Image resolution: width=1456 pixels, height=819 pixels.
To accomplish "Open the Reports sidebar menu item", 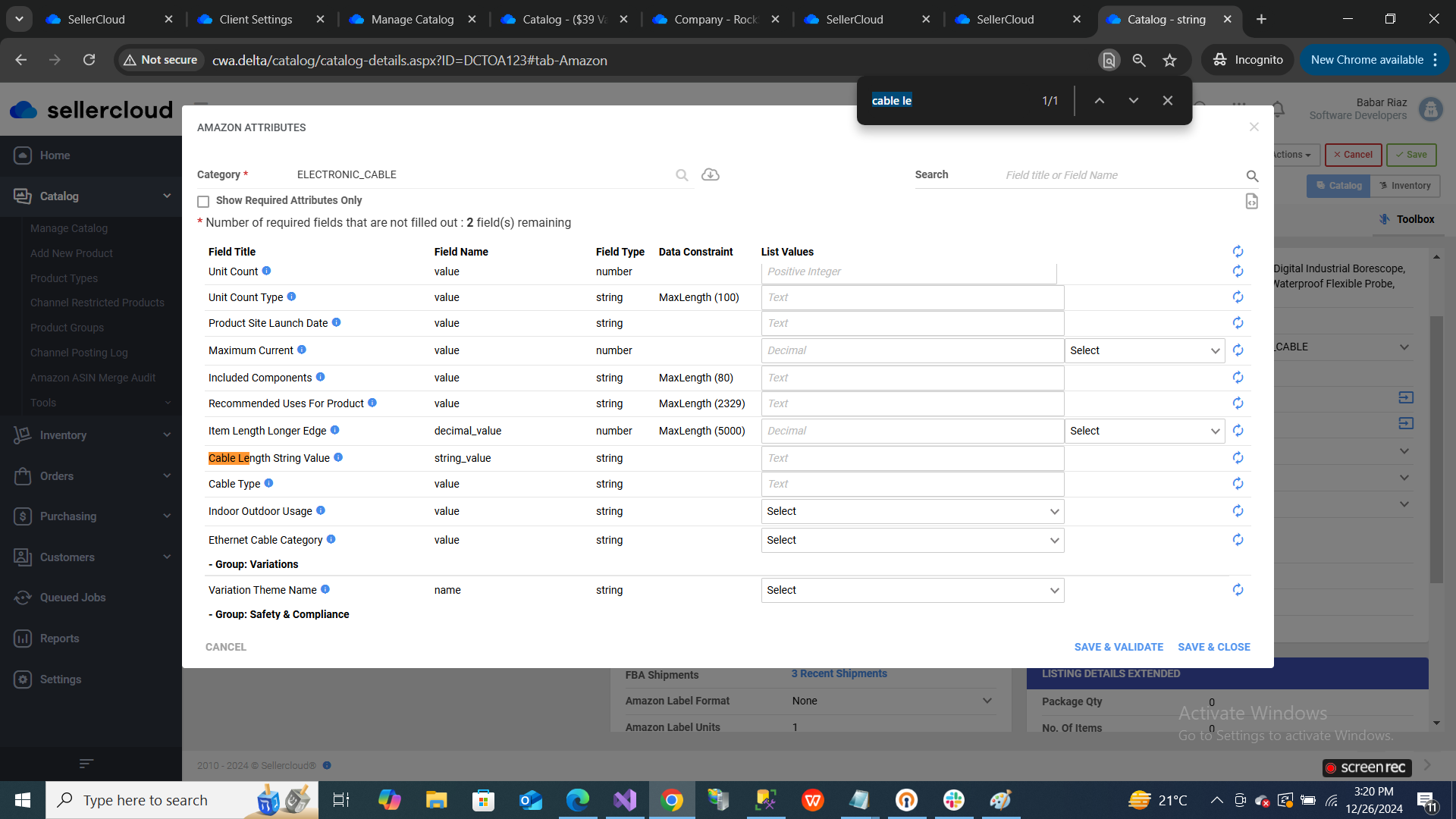I will (x=59, y=639).
